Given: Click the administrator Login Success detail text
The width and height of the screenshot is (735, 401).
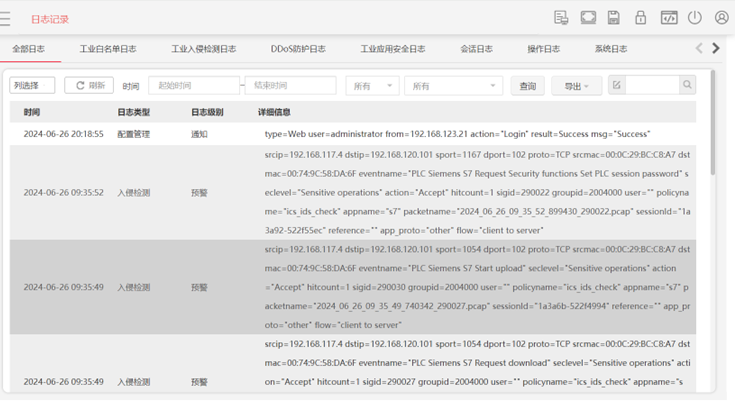Looking at the screenshot, I should click(457, 134).
